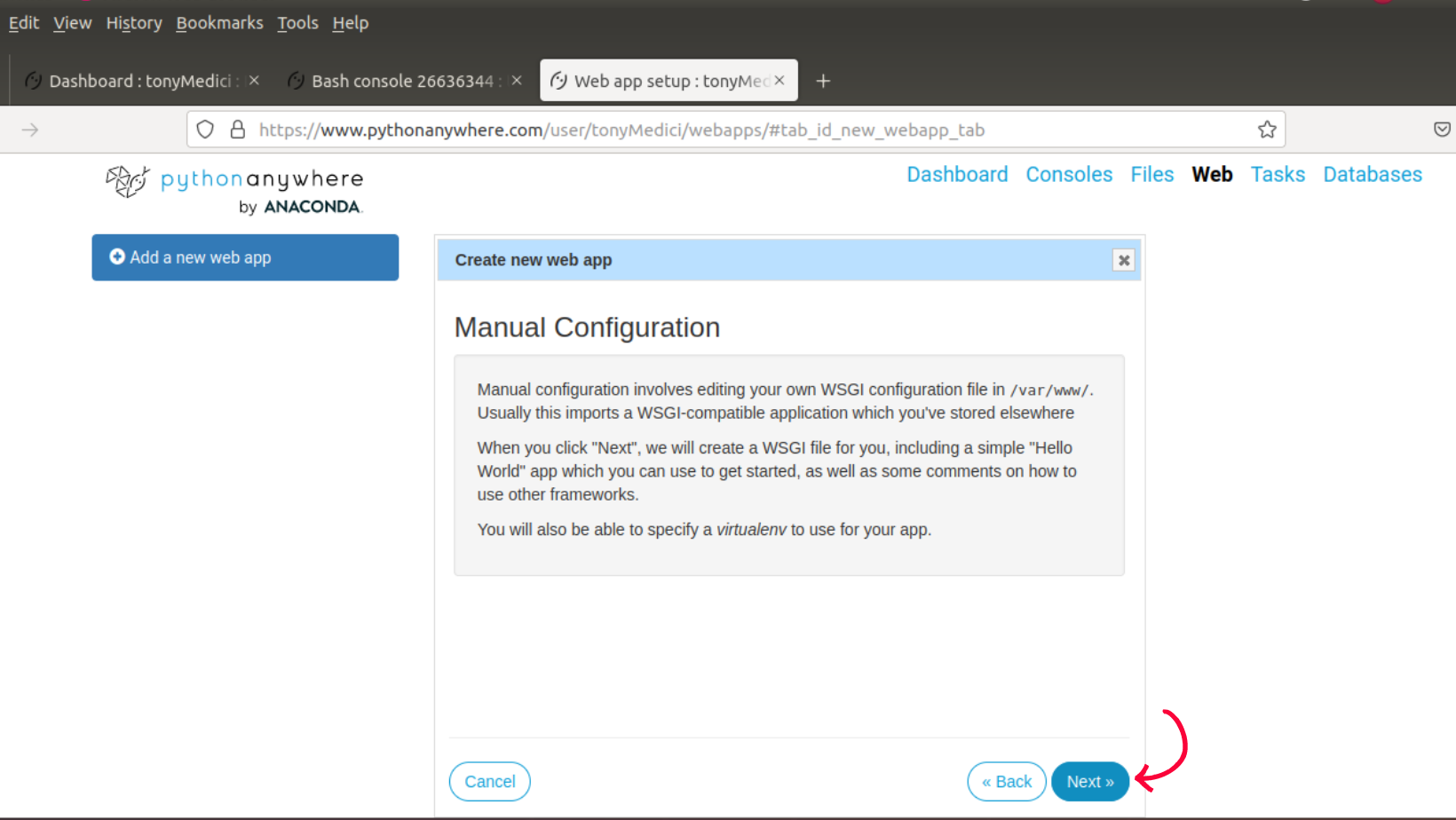Viewport: 1456px width, 820px height.
Task: Click the Create new web app title
Action: [x=534, y=260]
